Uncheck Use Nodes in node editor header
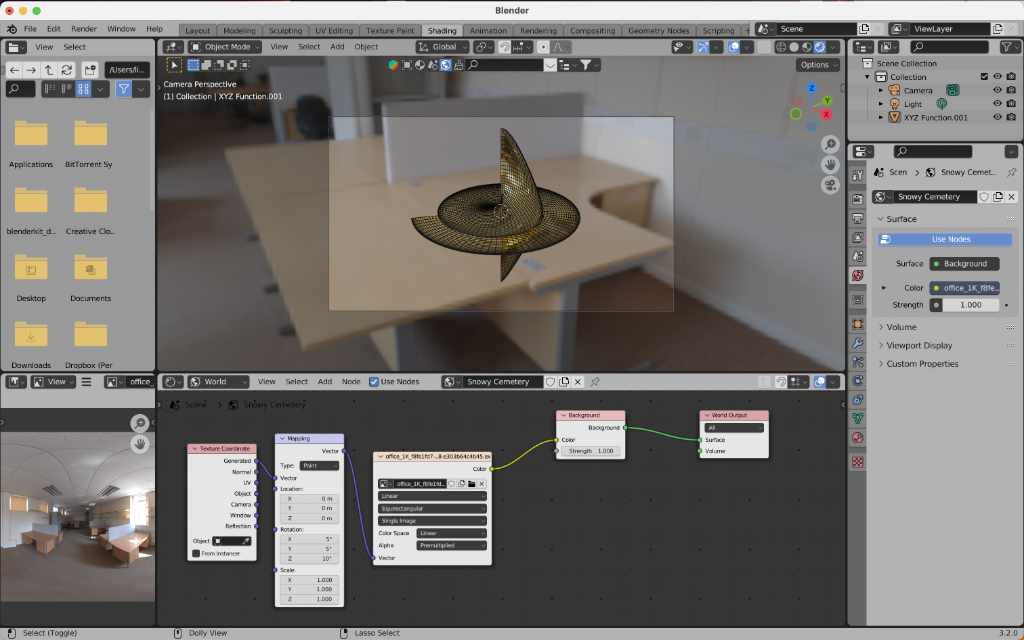This screenshot has height=640, width=1024. tap(374, 382)
